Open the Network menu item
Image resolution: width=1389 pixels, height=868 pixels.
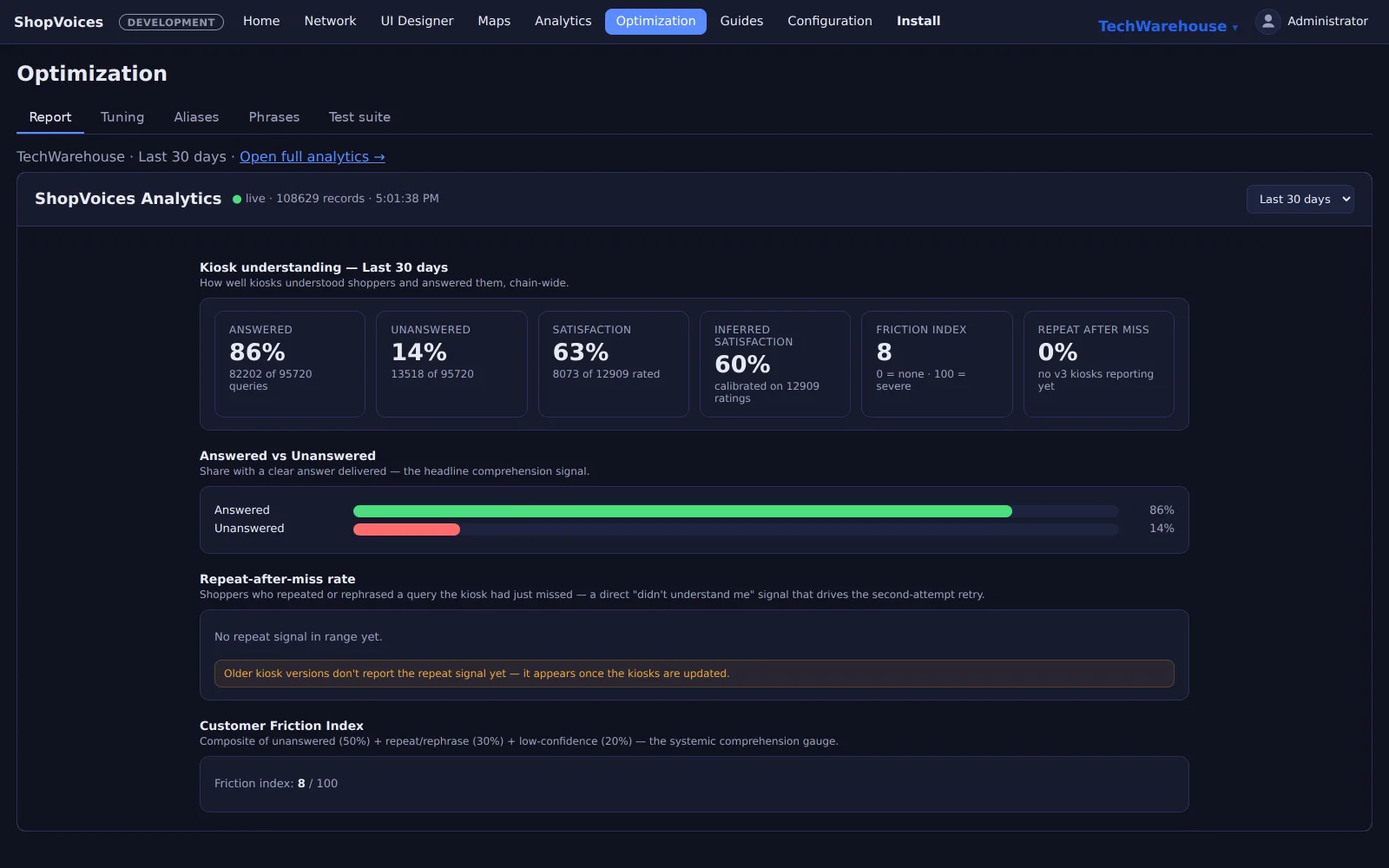pyautogui.click(x=330, y=21)
